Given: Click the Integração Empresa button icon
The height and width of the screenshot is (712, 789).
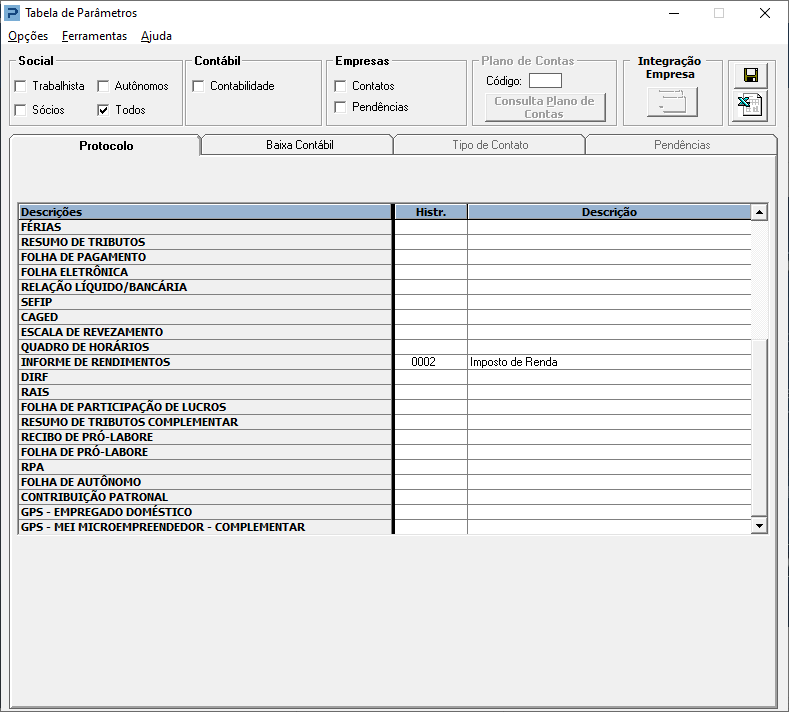Looking at the screenshot, I should click(x=672, y=101).
